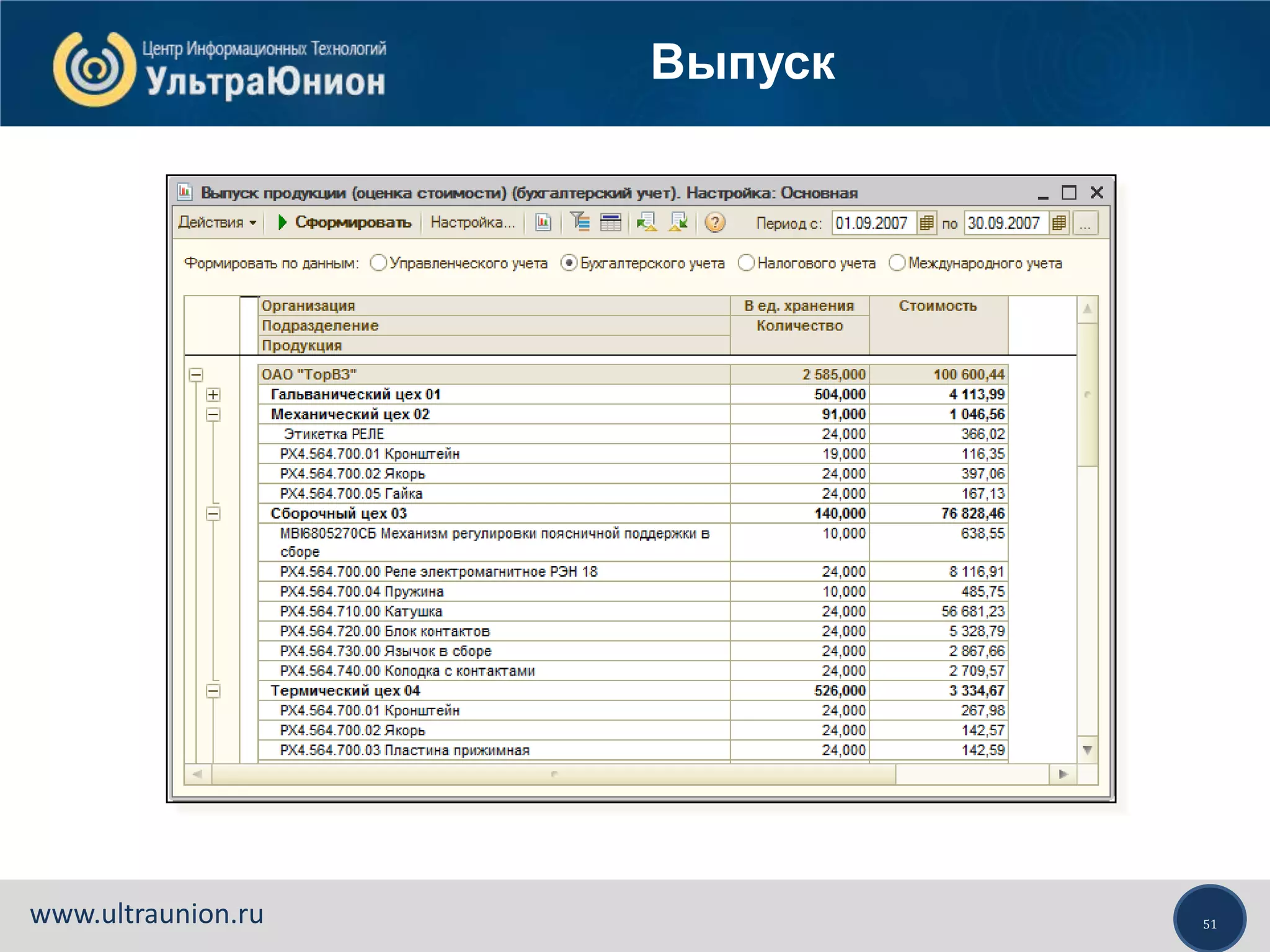The image size is (1270, 952).
Task: Select the Язычок в сборе row
Action: click(x=633, y=651)
